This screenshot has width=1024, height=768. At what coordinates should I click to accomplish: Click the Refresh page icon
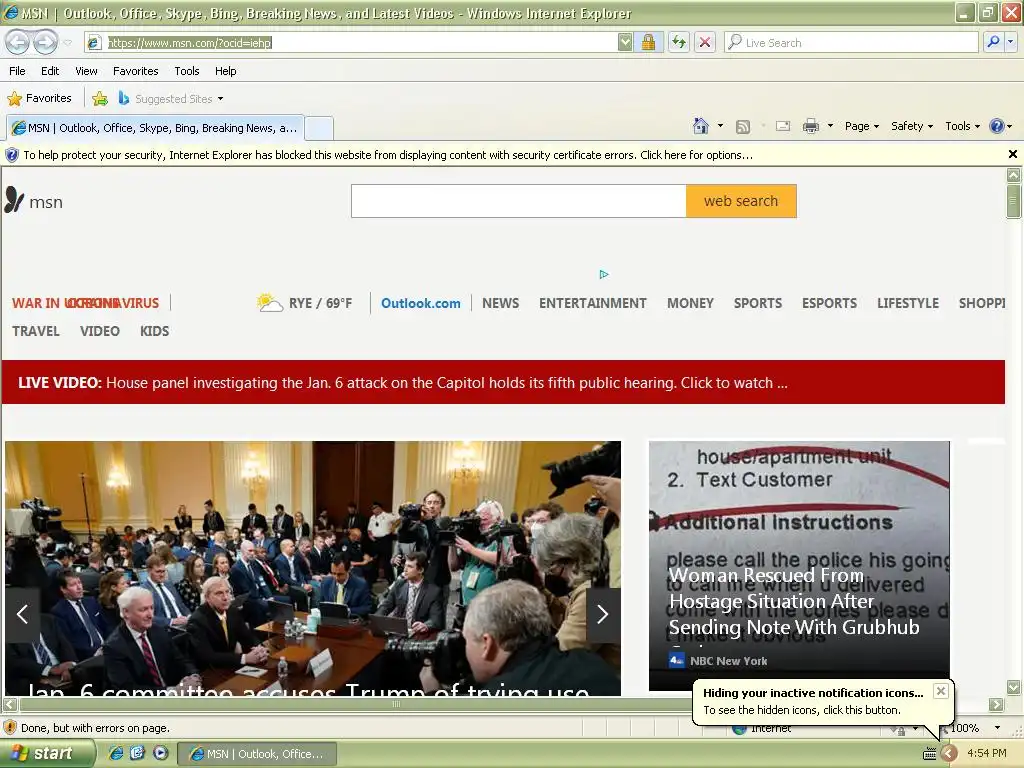679,42
